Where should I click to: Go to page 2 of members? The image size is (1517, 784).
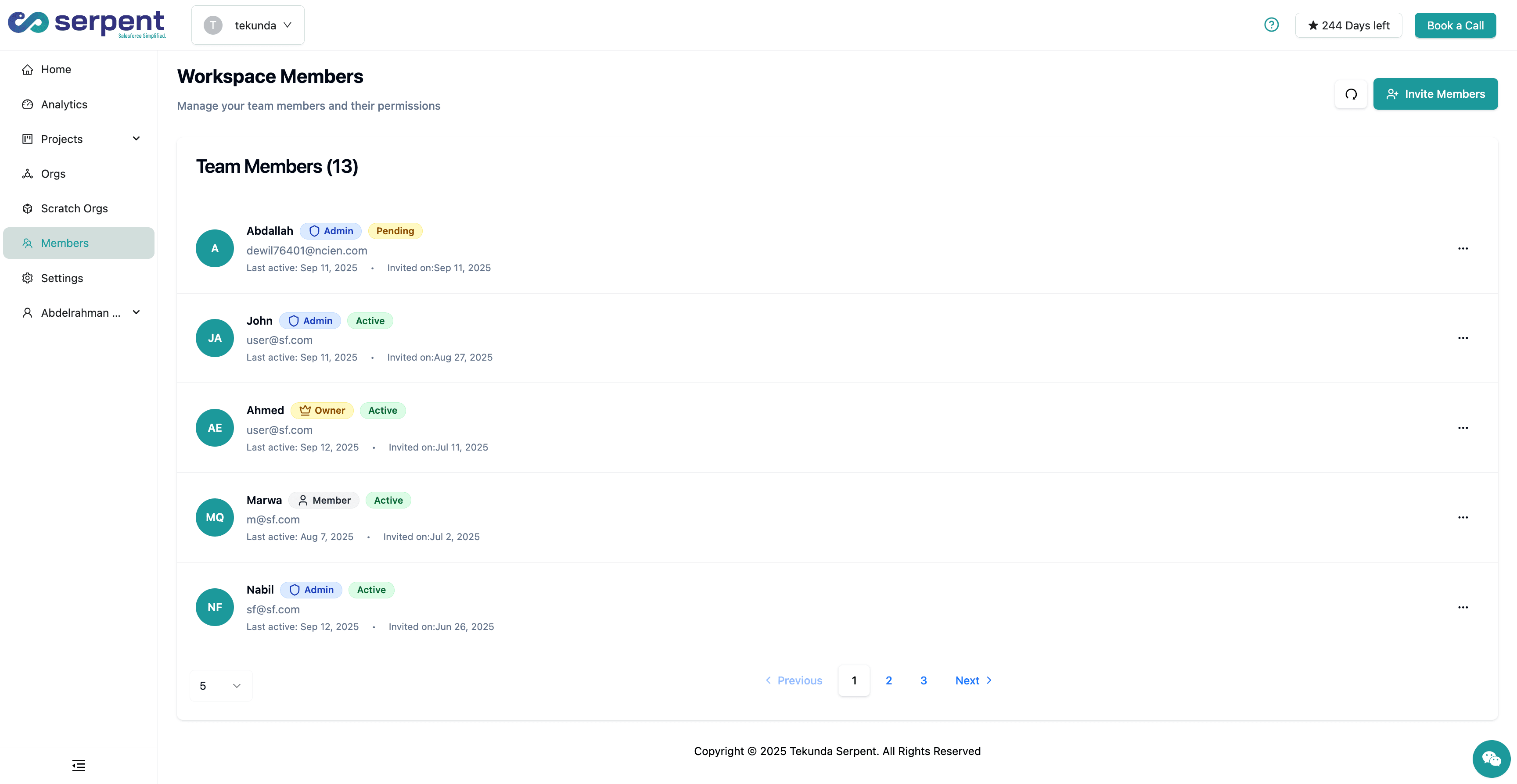point(888,680)
